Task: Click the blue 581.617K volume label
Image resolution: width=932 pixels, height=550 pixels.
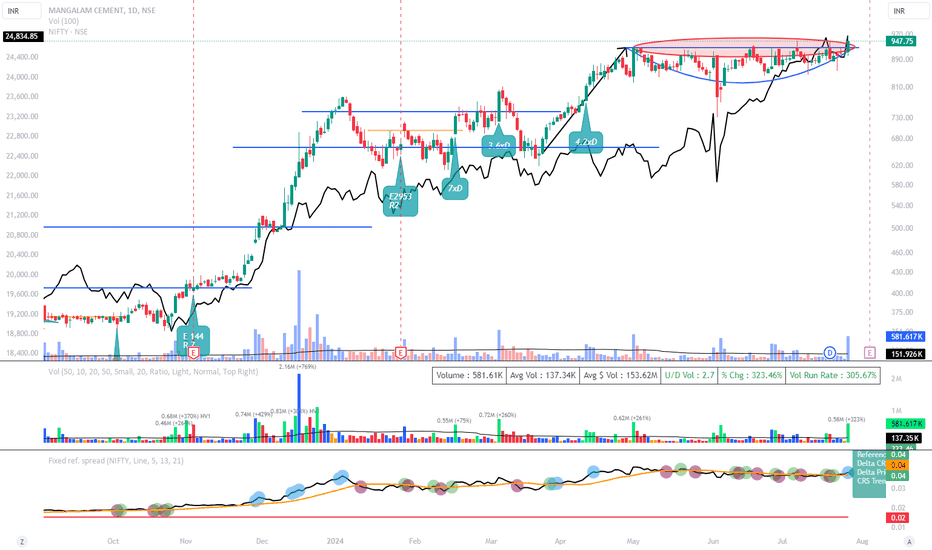Action: [906, 337]
